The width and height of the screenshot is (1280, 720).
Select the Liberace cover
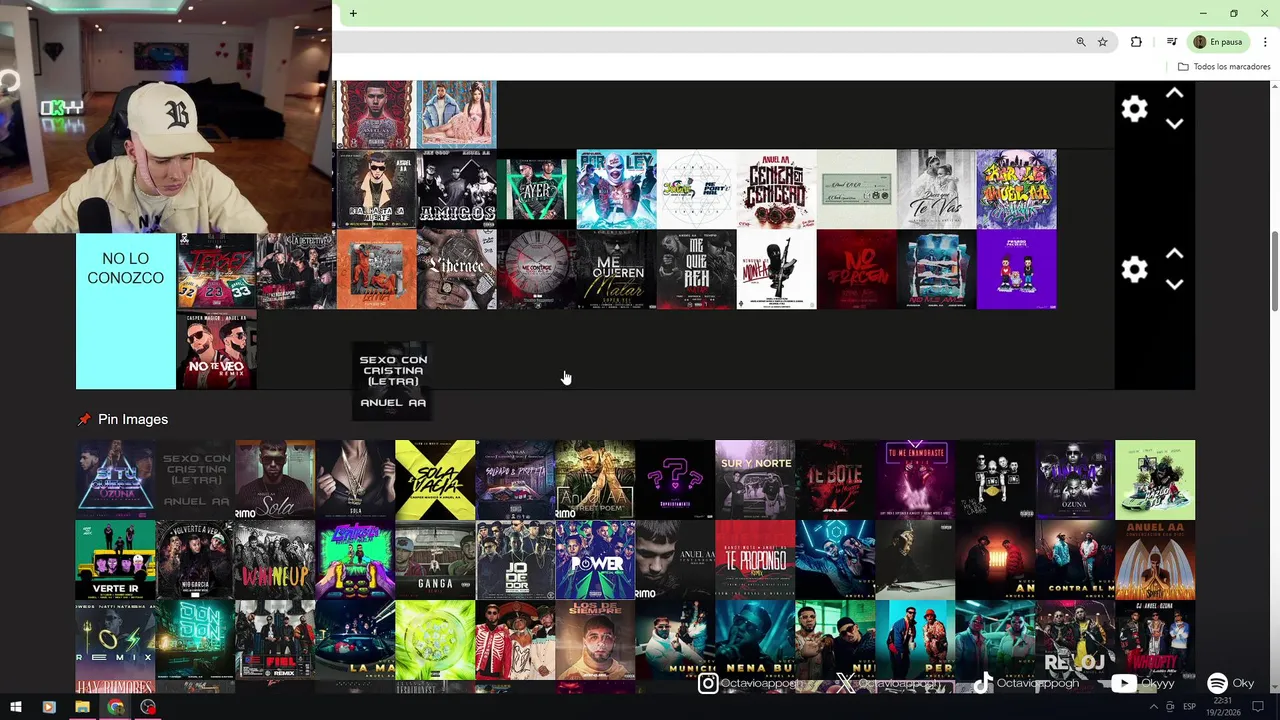point(457,270)
